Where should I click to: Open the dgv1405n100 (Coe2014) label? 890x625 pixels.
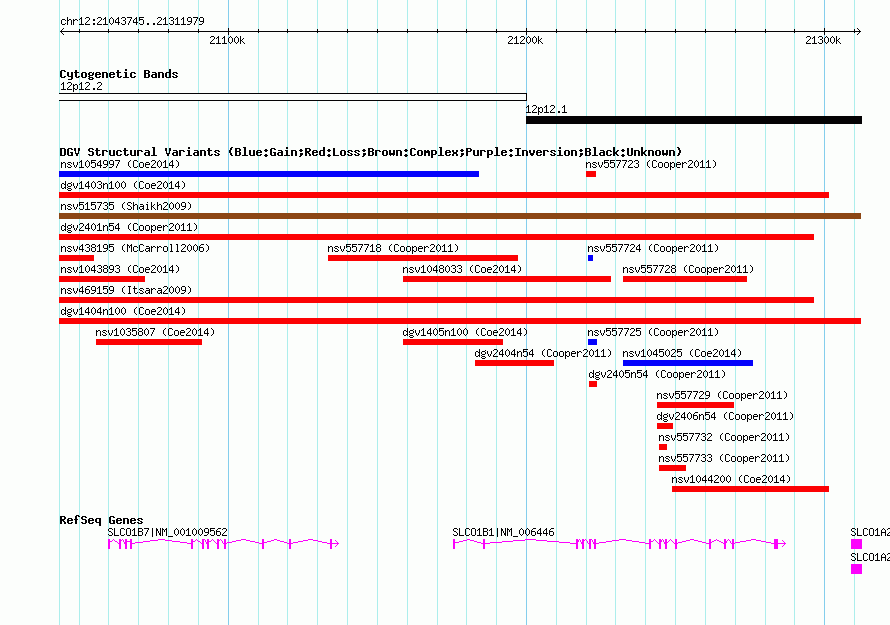click(x=465, y=332)
